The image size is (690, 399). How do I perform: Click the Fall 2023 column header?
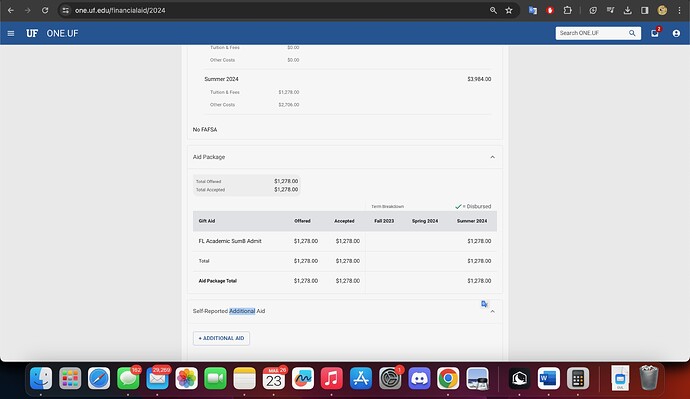pyautogui.click(x=384, y=221)
